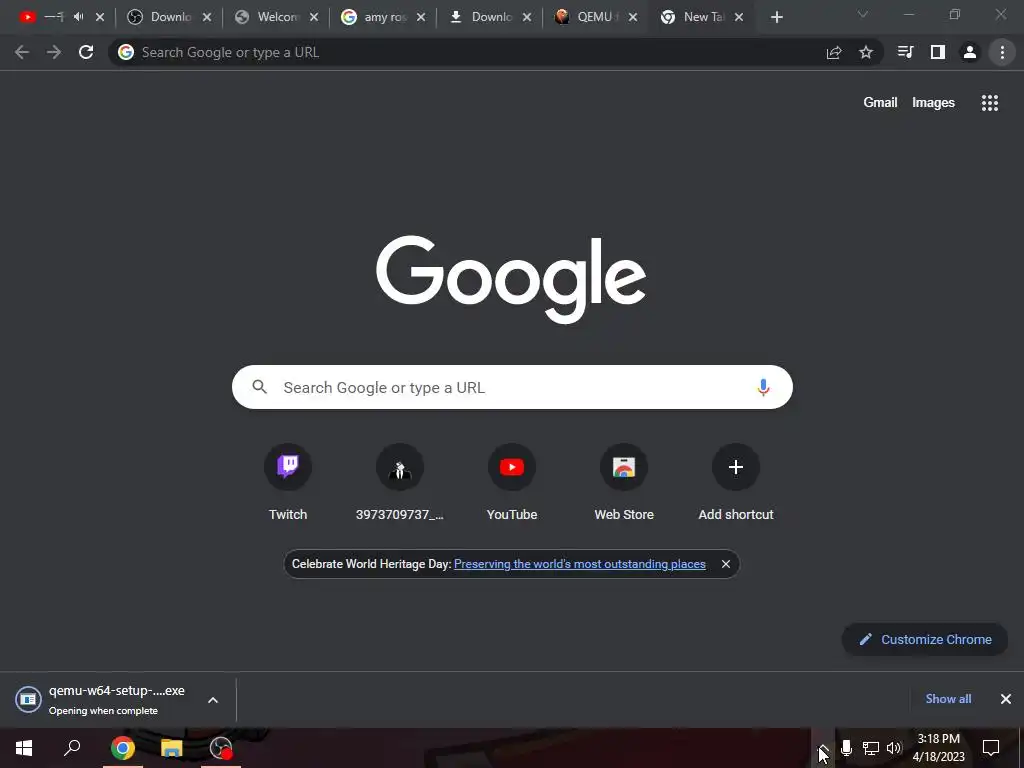Click the forward navigation arrow
This screenshot has width=1024, height=768.
pyautogui.click(x=54, y=52)
